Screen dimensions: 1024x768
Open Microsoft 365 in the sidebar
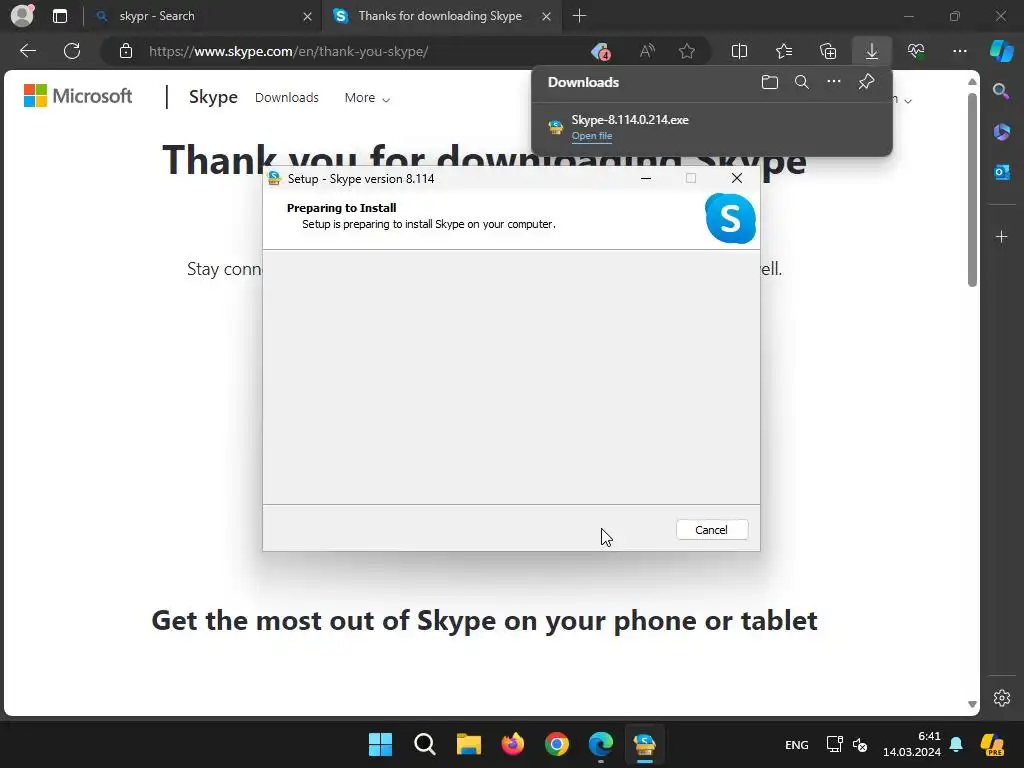click(1001, 132)
